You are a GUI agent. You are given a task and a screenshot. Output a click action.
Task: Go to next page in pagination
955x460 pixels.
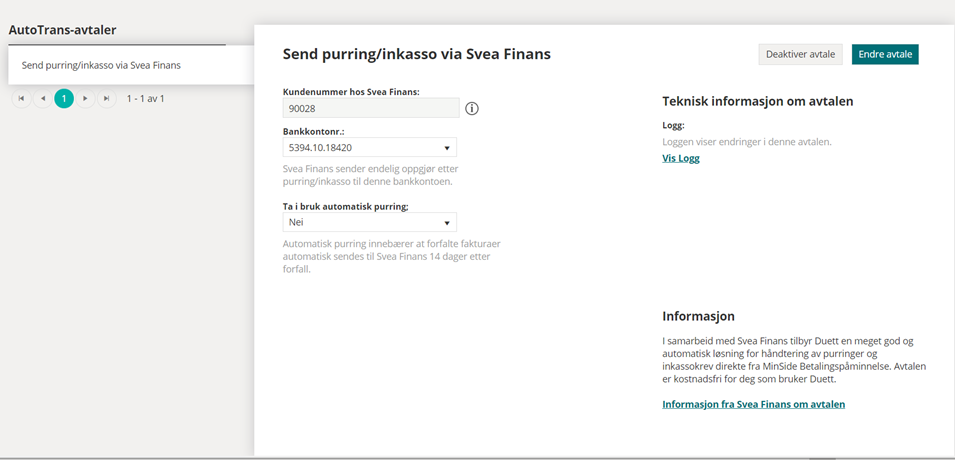click(x=85, y=98)
